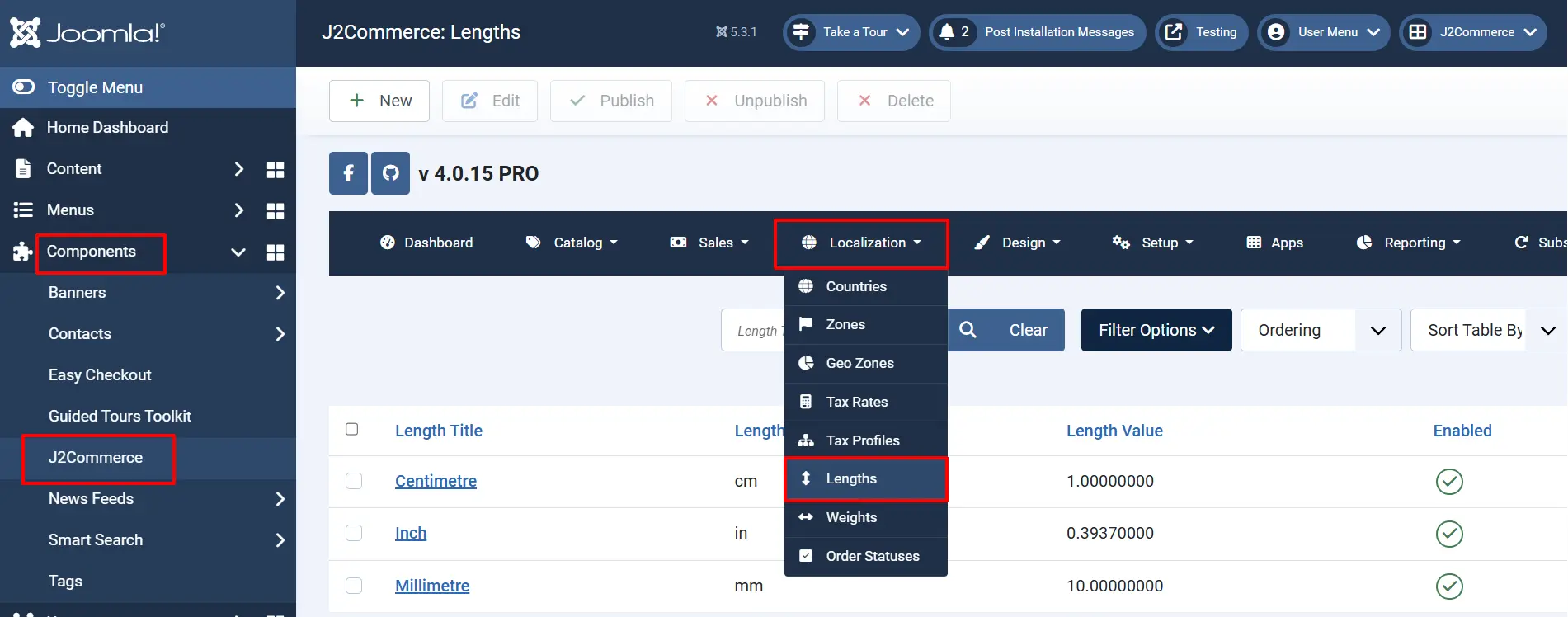Image resolution: width=1568 pixels, height=617 pixels.
Task: Click the search magnifier button
Action: [968, 330]
